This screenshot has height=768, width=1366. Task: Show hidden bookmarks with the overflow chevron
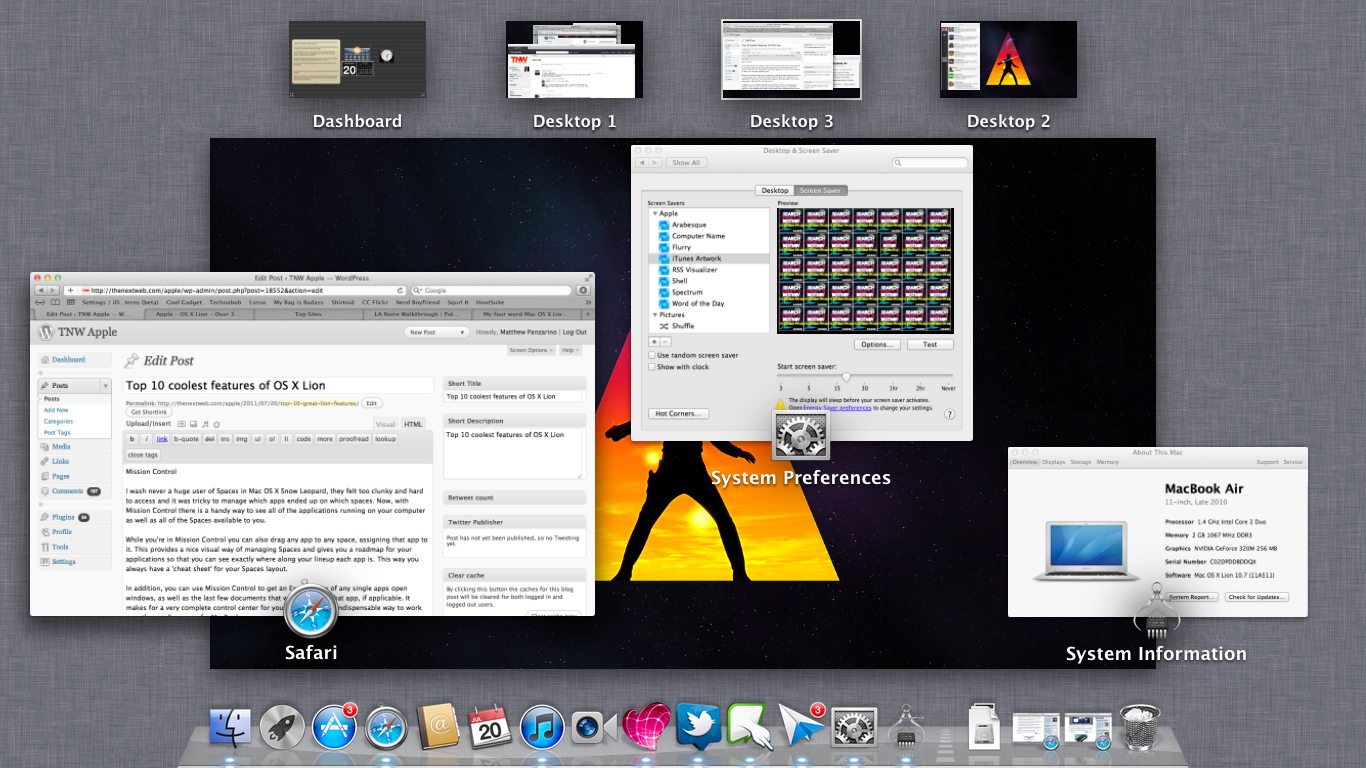tap(588, 302)
